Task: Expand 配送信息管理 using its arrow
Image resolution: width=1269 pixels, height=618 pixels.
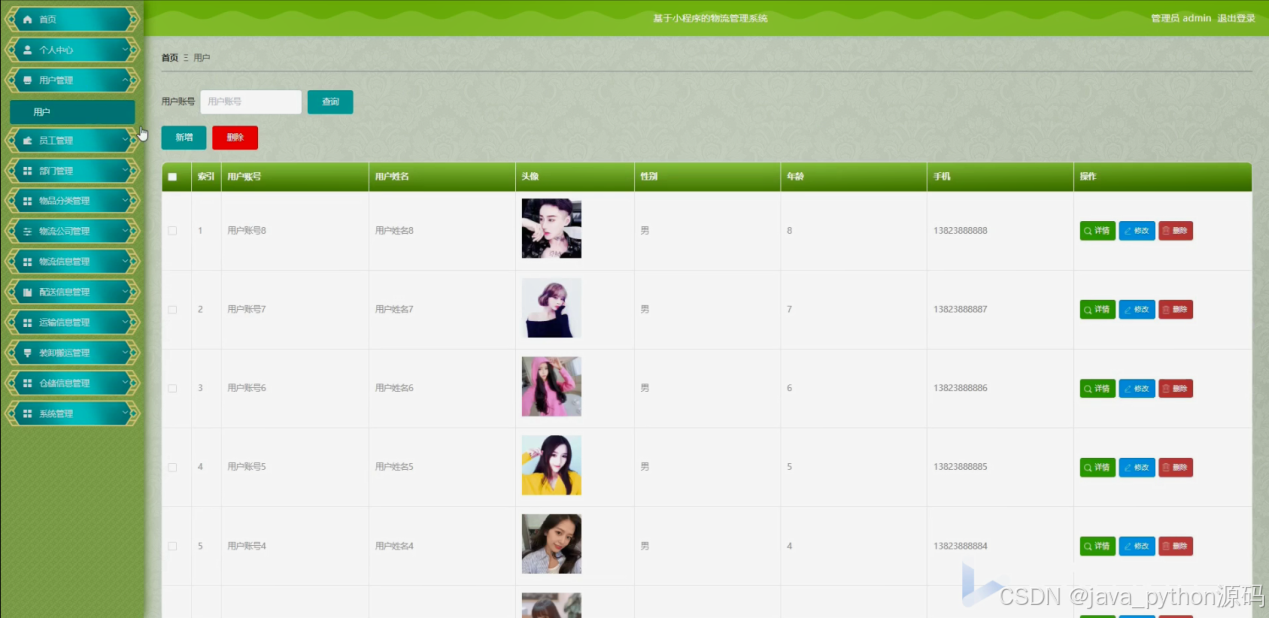Action: tap(125, 292)
